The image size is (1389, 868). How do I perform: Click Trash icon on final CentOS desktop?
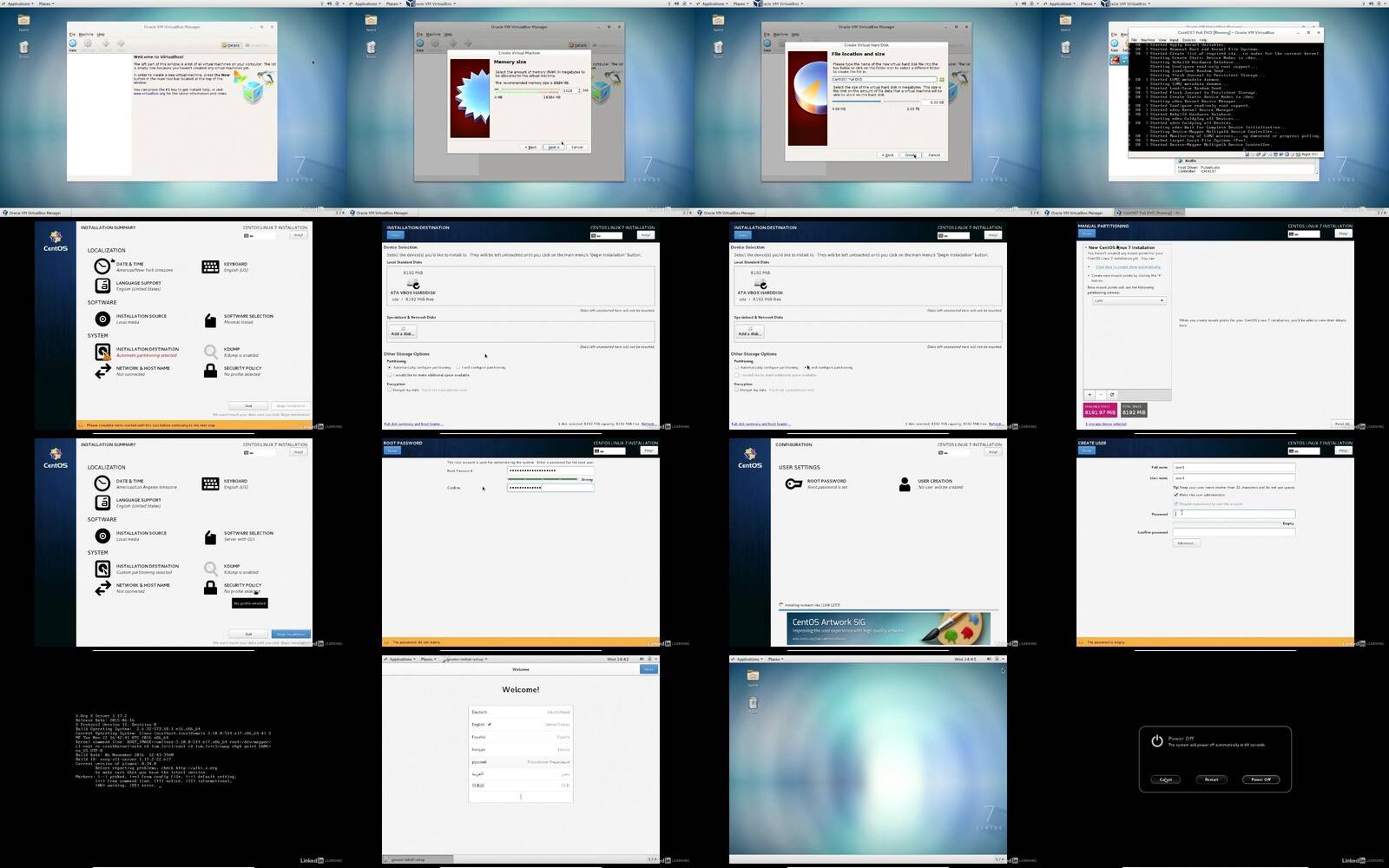coord(753,702)
